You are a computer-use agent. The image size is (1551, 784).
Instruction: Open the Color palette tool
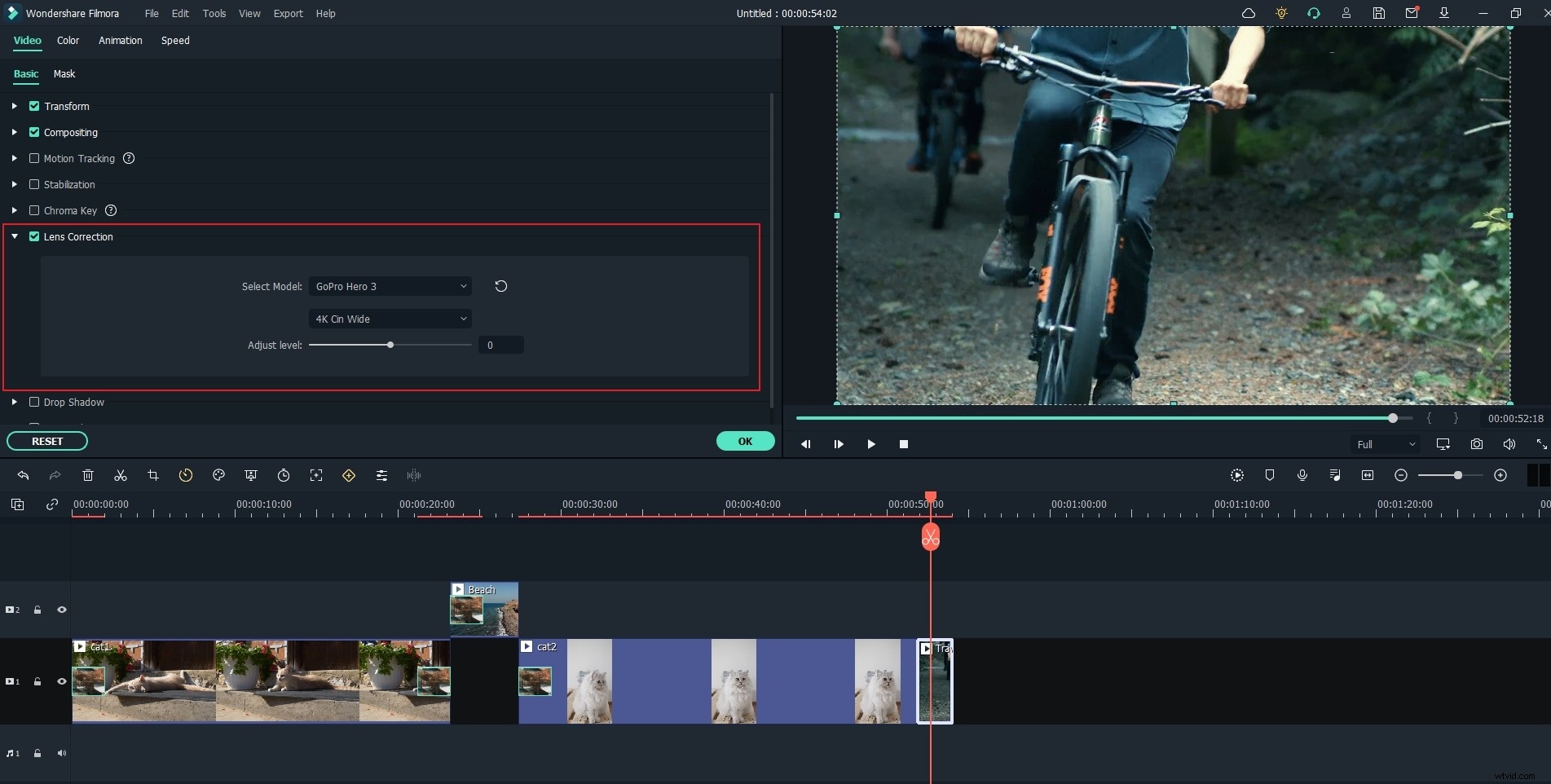click(218, 475)
